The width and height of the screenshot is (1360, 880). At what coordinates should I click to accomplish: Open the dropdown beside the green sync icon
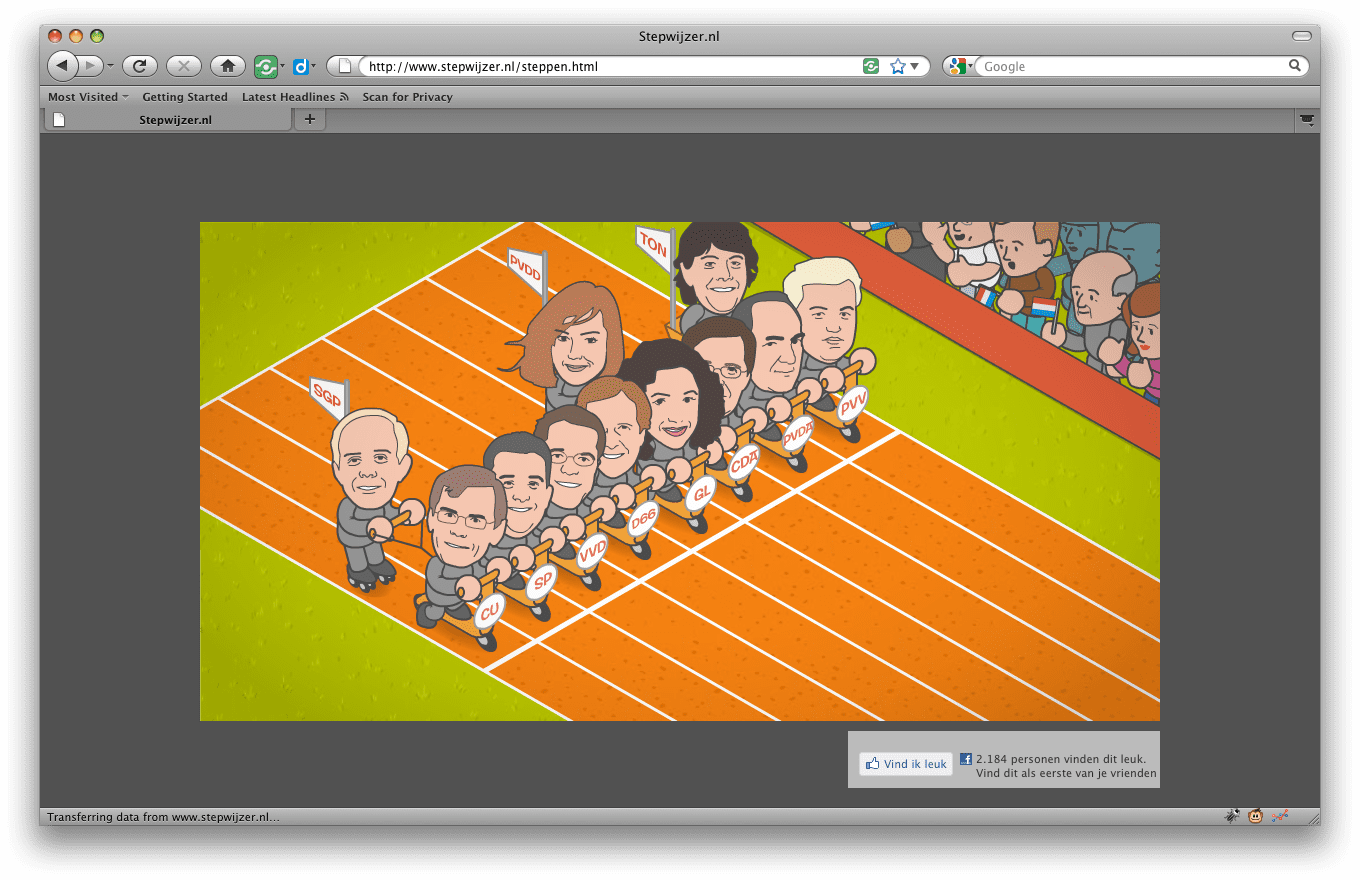(x=283, y=66)
